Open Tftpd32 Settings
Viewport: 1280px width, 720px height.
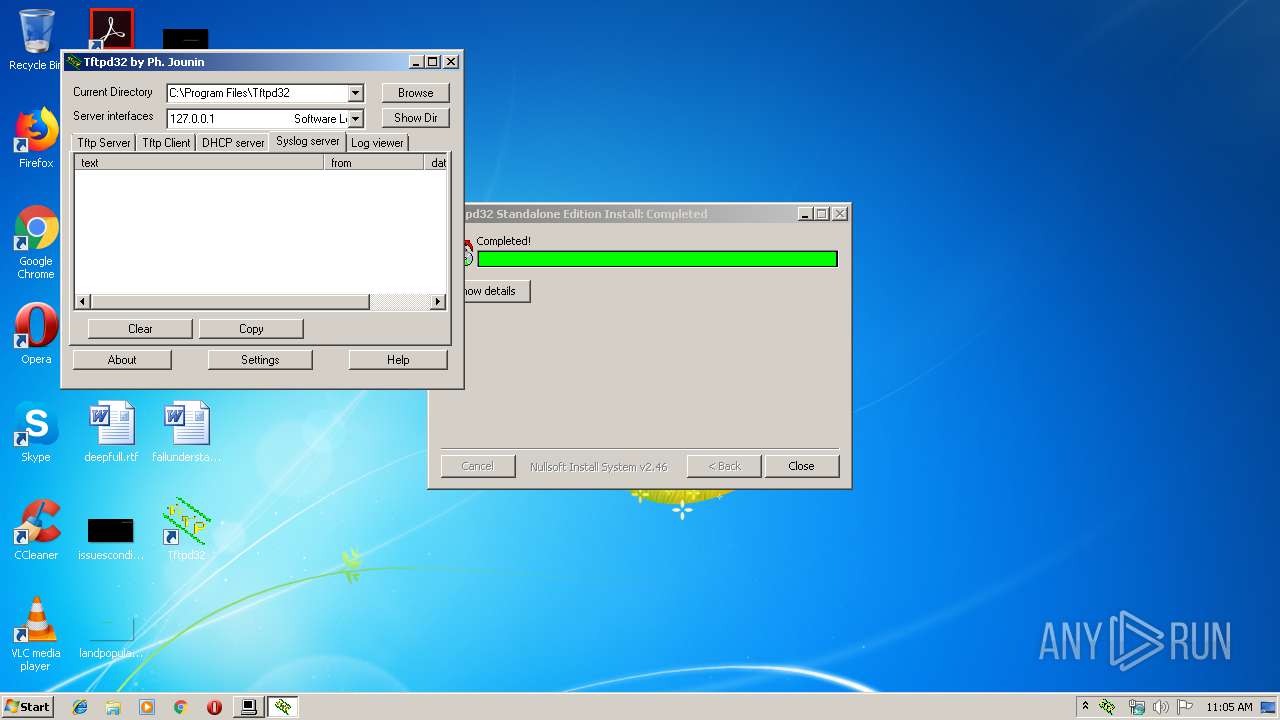tap(260, 360)
